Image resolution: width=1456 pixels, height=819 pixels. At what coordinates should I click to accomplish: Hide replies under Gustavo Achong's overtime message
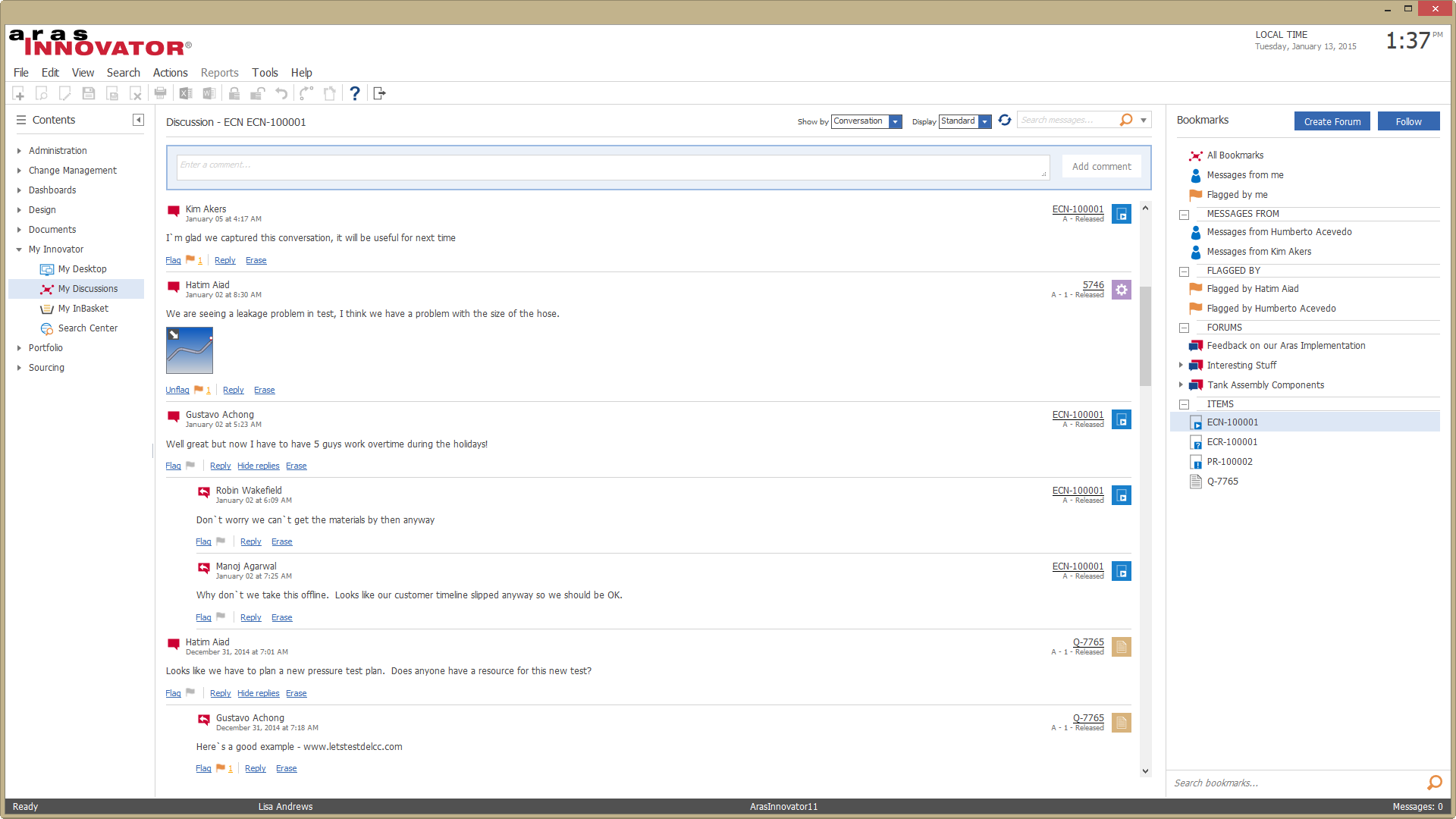258,466
